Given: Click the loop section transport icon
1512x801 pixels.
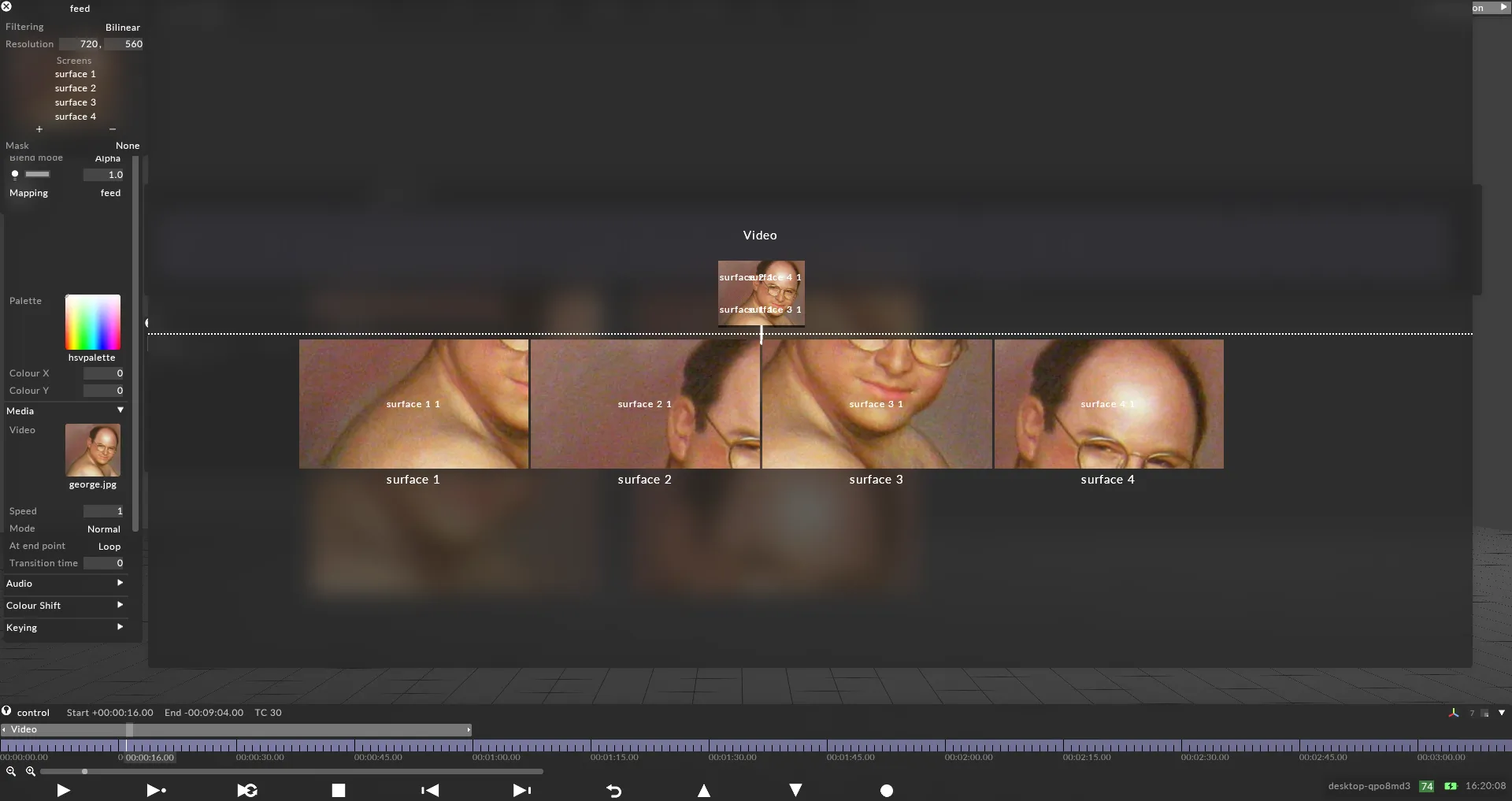Looking at the screenshot, I should pos(247,790).
